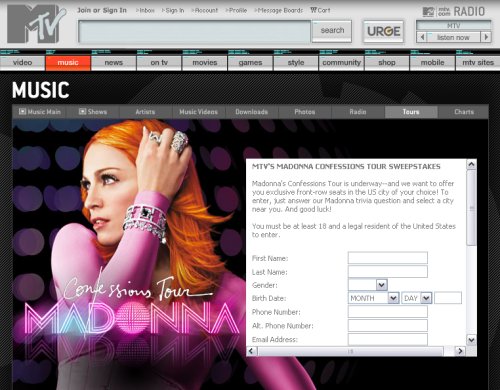Open the Message Boards link

pyautogui.click(x=279, y=10)
